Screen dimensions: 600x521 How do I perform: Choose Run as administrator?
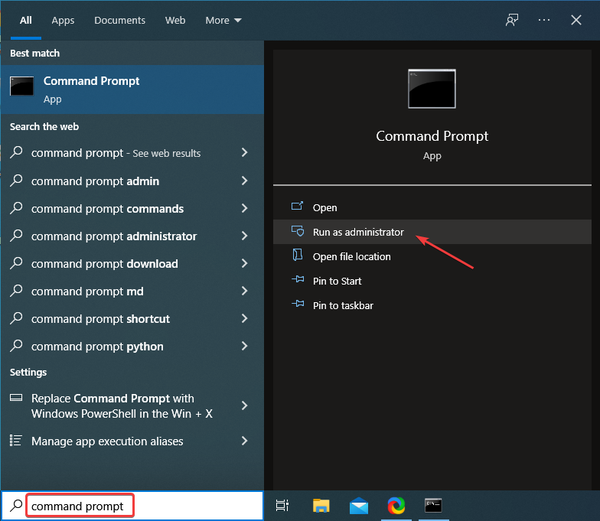pyautogui.click(x=358, y=232)
